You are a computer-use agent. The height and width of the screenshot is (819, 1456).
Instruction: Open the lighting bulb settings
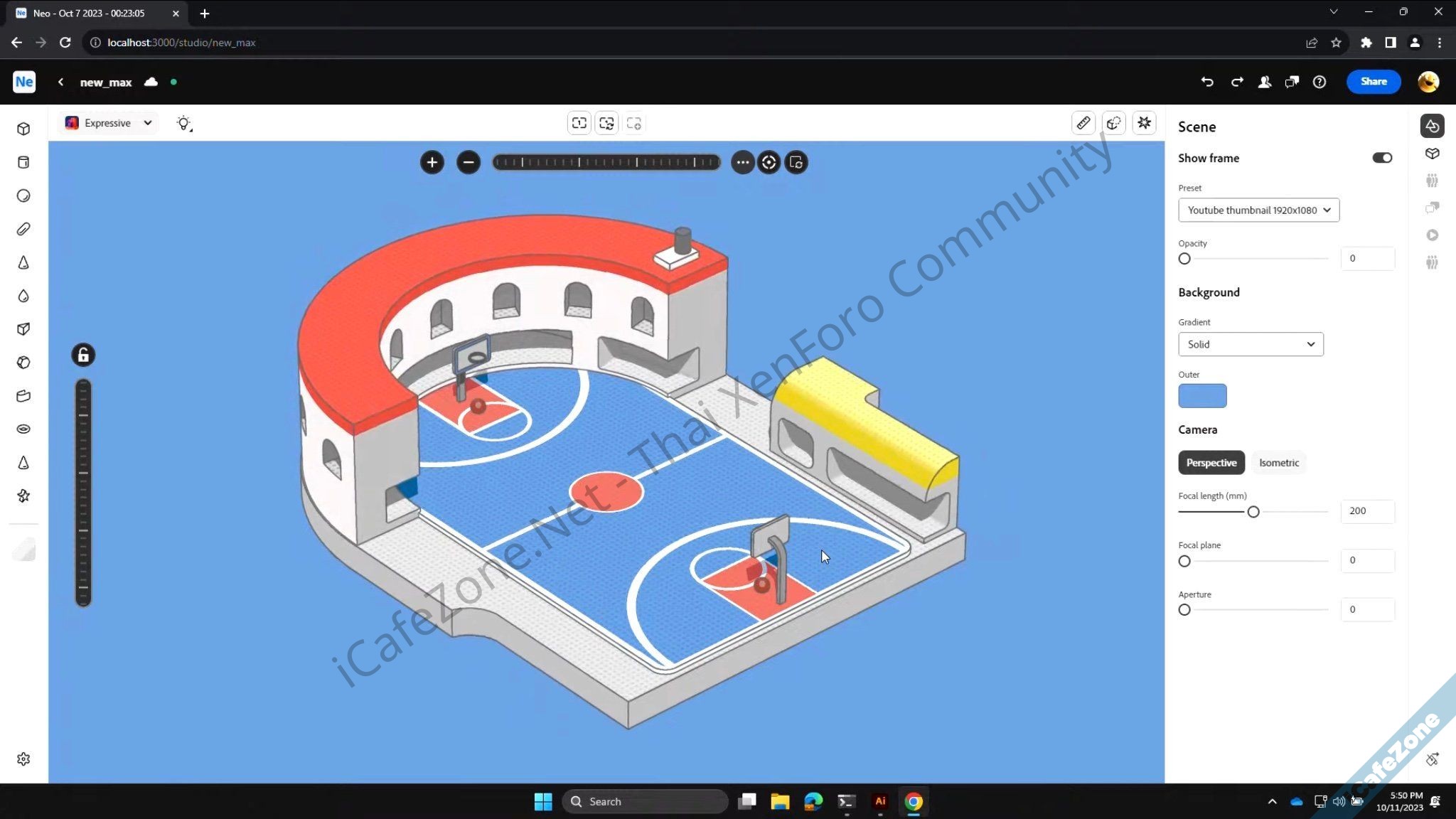(x=183, y=123)
